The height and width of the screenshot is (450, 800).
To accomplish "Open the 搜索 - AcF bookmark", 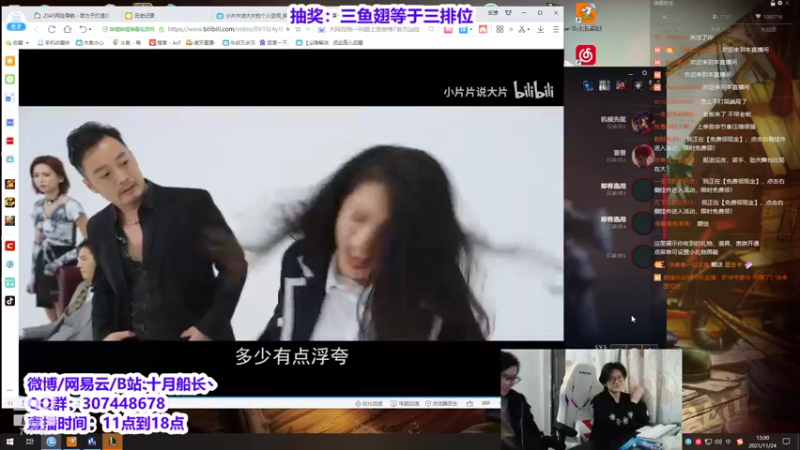I will pyautogui.click(x=165, y=43).
